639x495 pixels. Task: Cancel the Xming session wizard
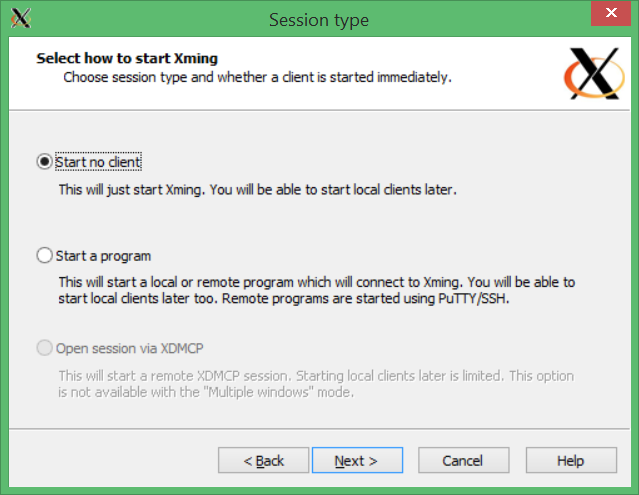463,460
